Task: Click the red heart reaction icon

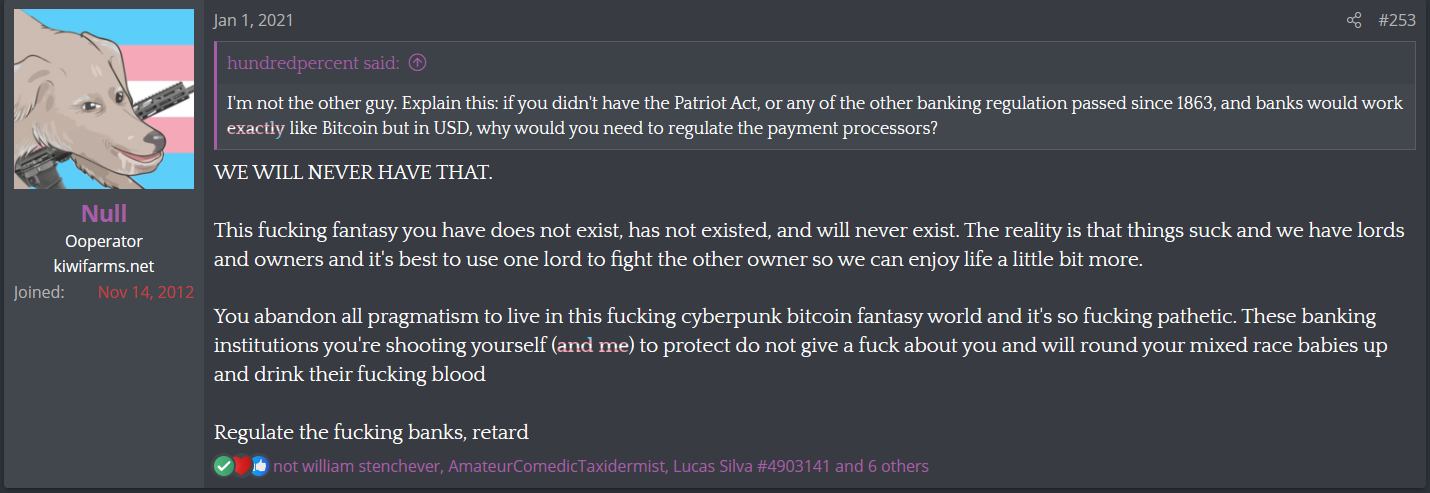Action: [242, 466]
